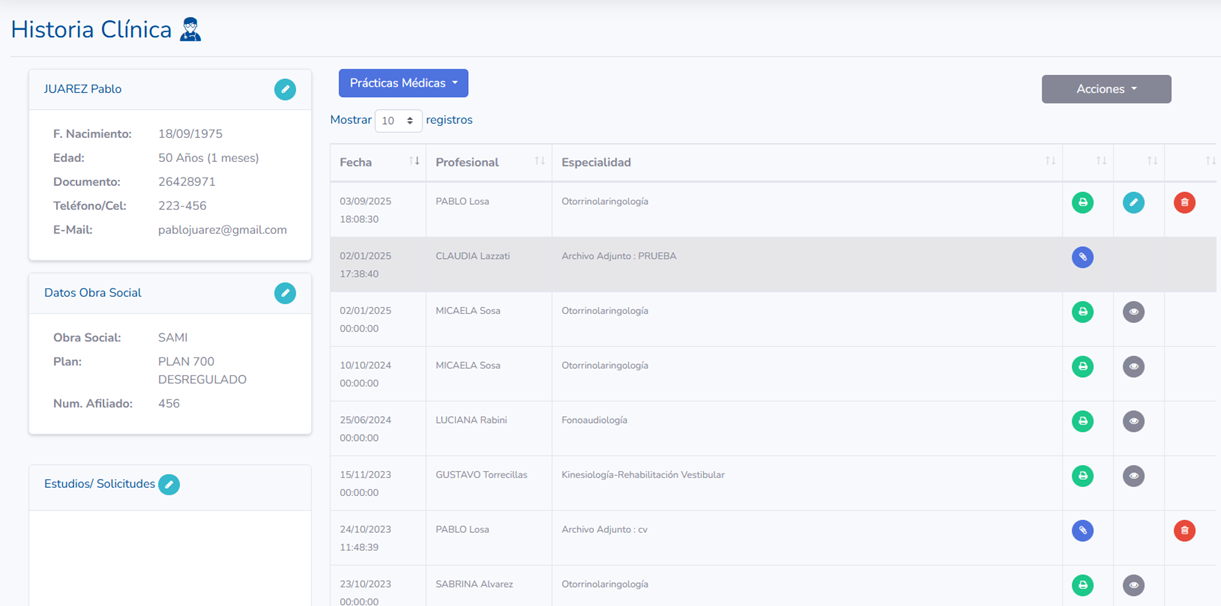The image size is (1221, 606).
Task: Open the Estudios/Solicitudes edit pencil icon
Action: [x=169, y=485]
